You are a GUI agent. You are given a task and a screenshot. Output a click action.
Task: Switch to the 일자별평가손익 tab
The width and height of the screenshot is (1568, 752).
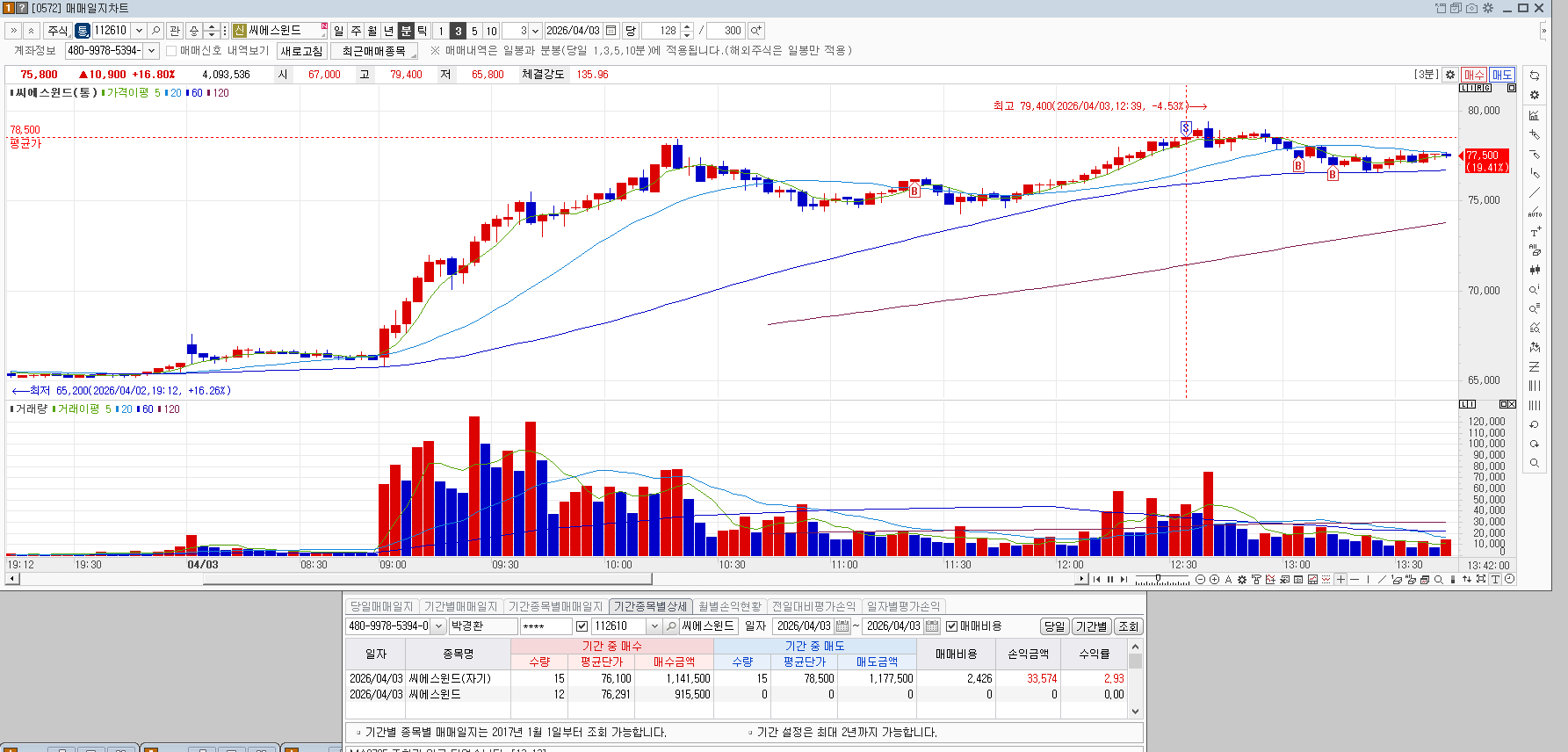tap(903, 606)
